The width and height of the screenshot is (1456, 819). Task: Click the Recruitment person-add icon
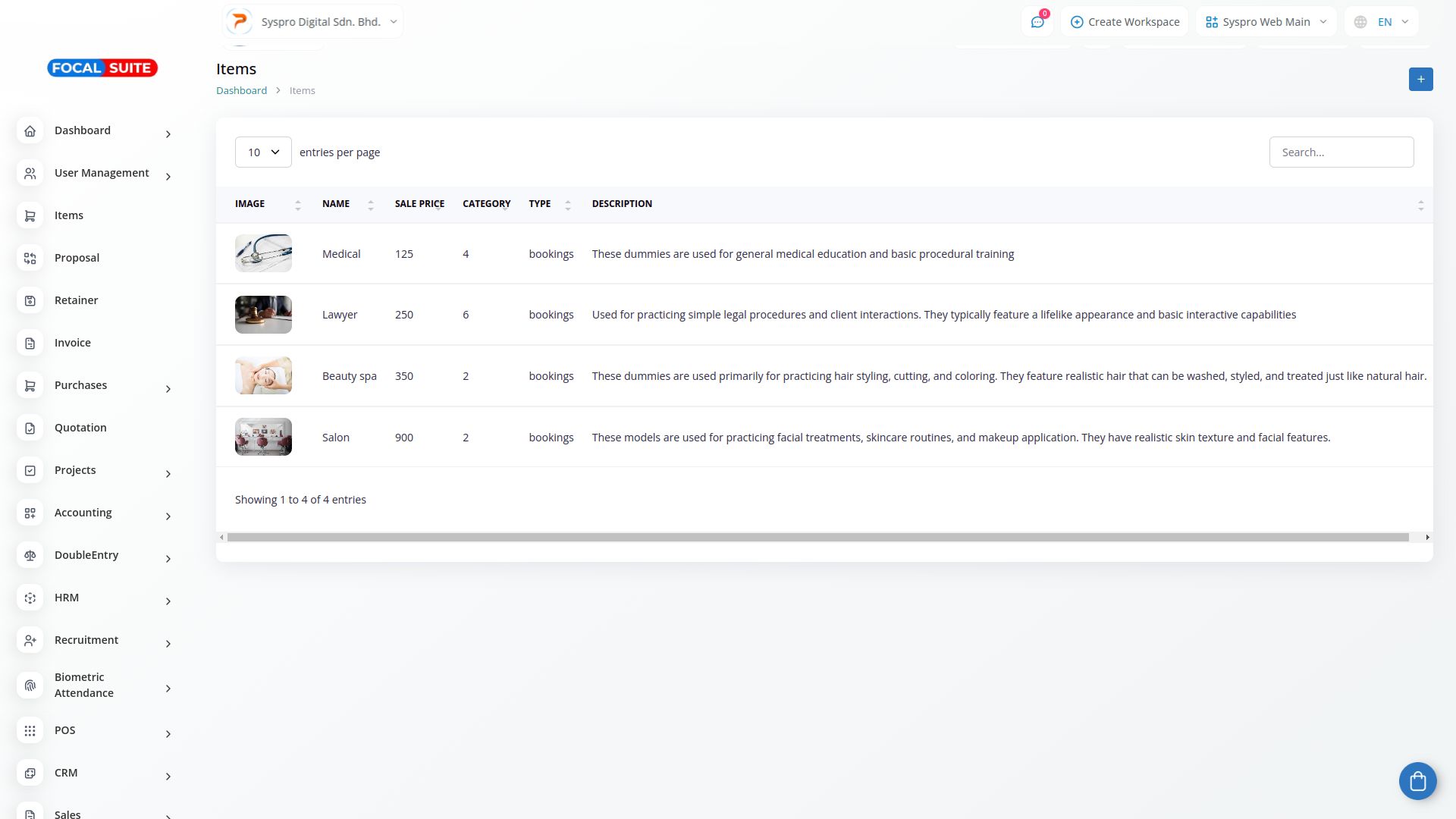pyautogui.click(x=30, y=641)
